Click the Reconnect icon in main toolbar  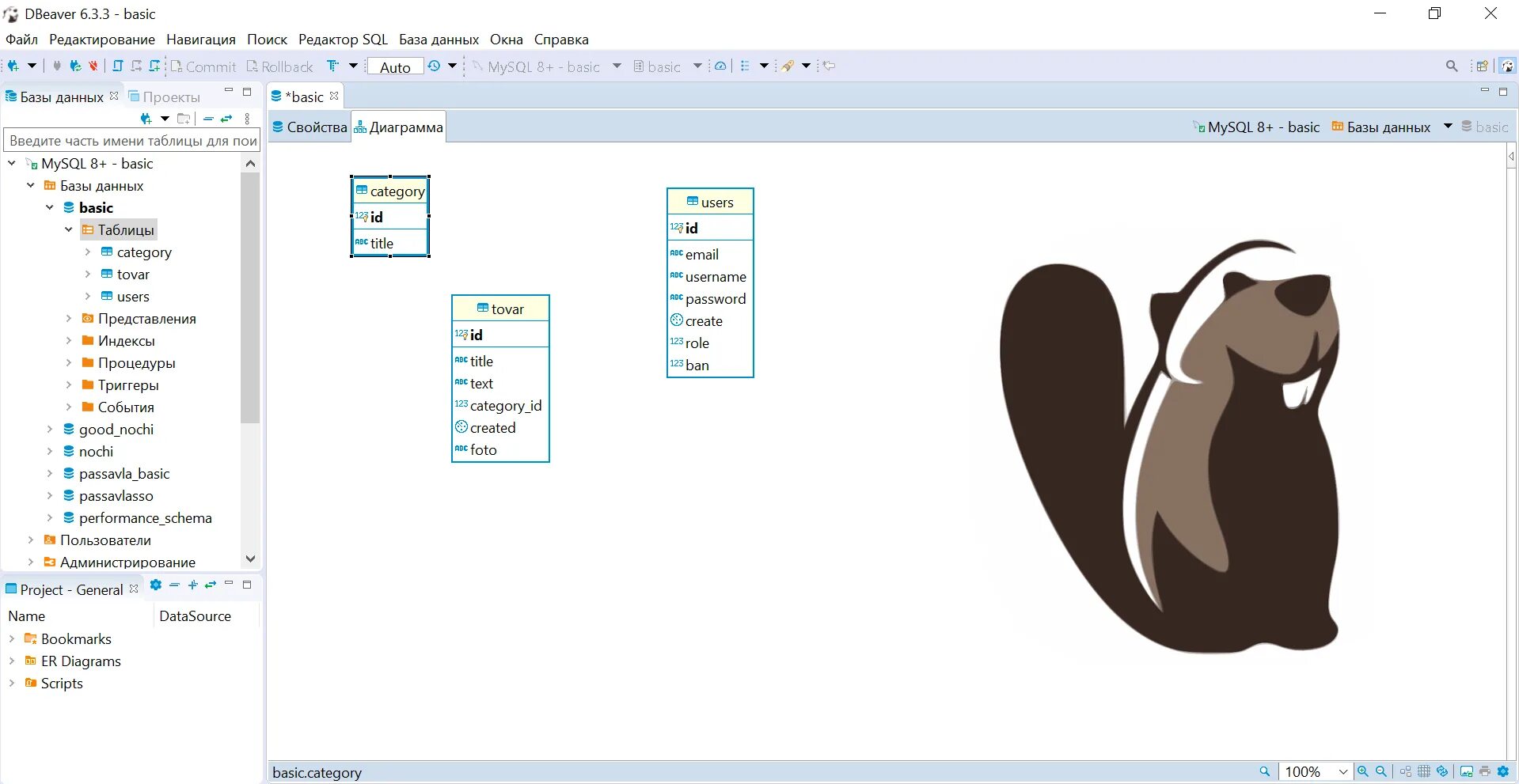(75, 66)
